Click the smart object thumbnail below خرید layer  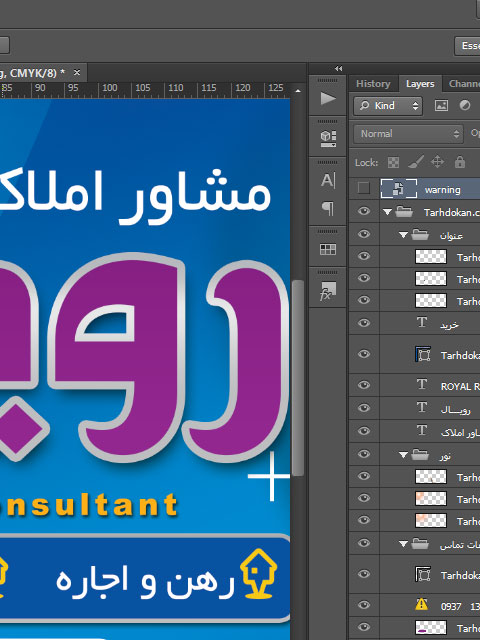[x=423, y=354]
